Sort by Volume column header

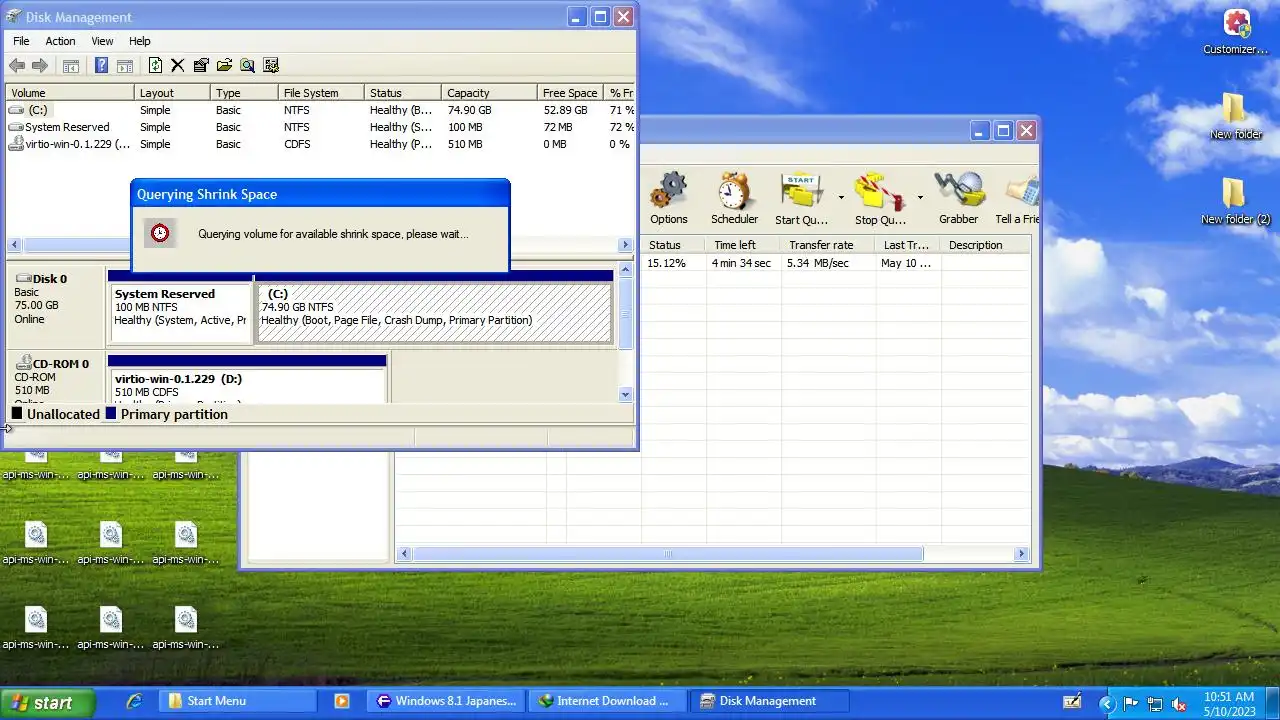[70, 93]
